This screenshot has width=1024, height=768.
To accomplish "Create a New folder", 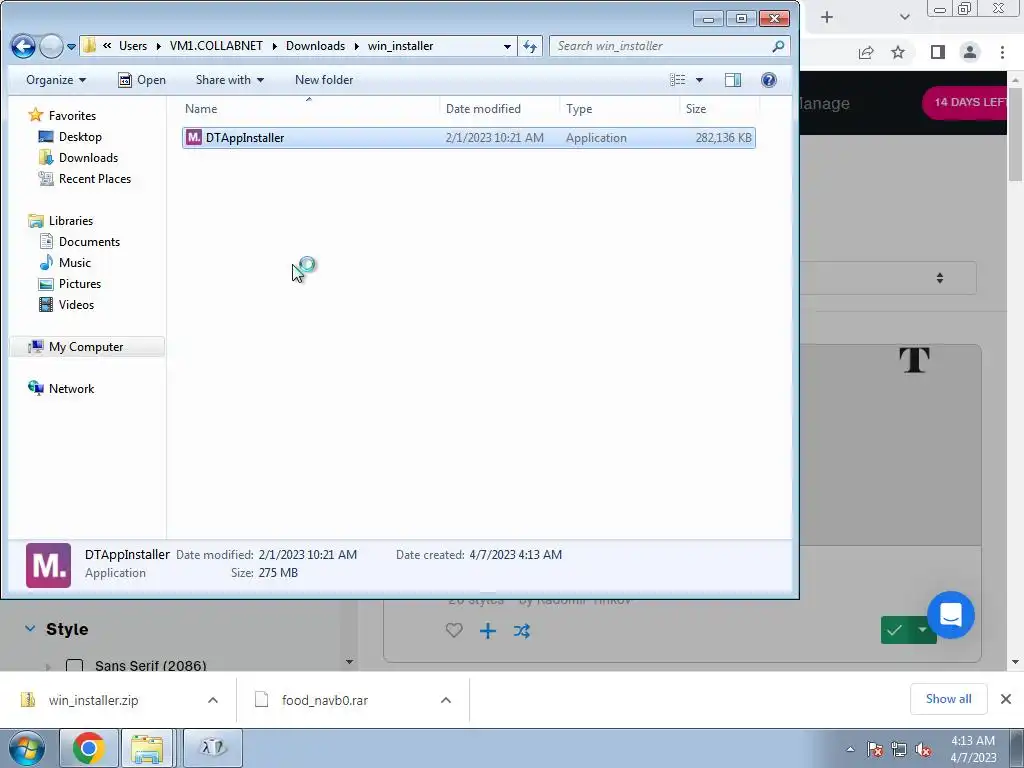I will pos(324,80).
